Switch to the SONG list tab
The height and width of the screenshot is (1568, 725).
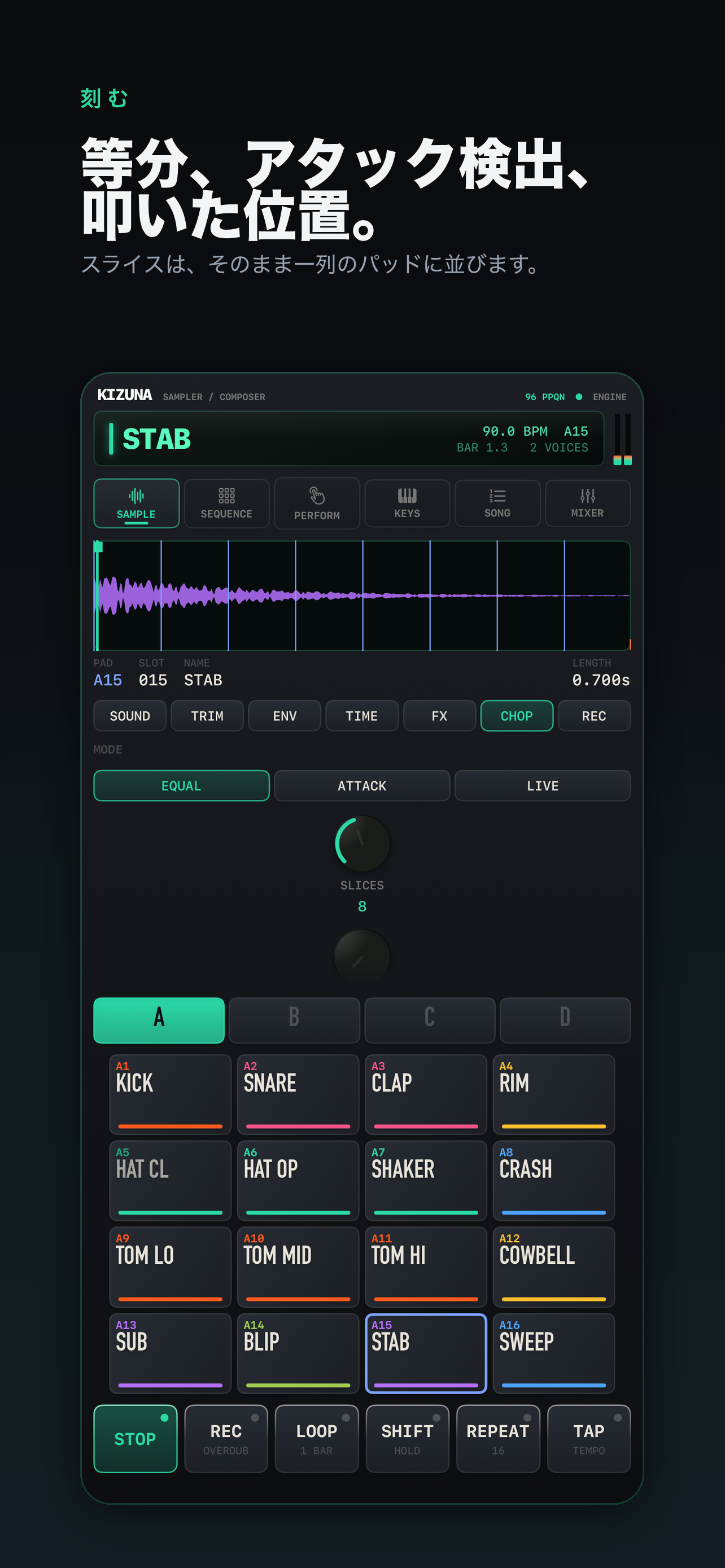pyautogui.click(x=497, y=503)
